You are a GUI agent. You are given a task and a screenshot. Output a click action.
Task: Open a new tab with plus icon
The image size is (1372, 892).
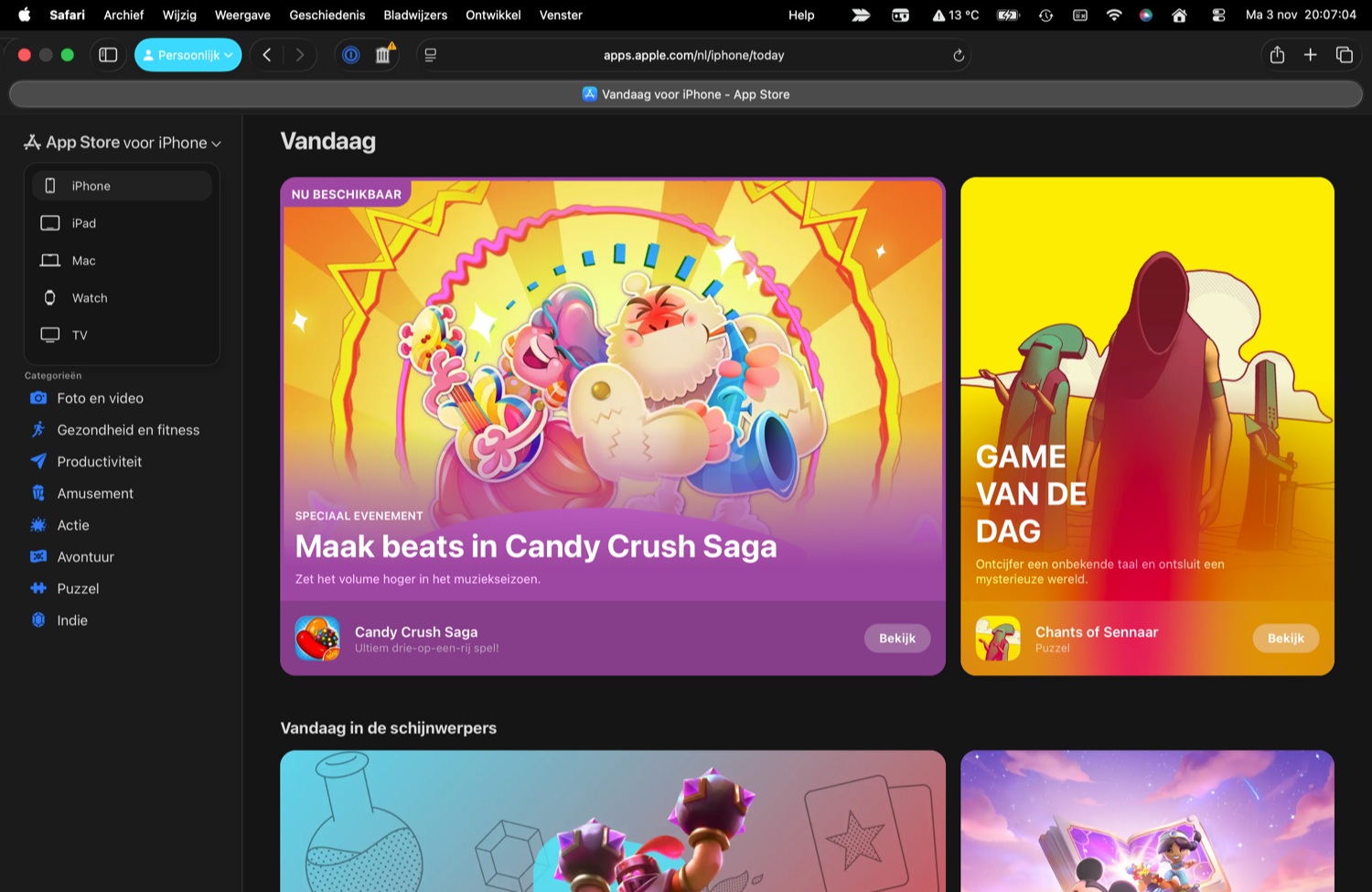(x=1310, y=55)
